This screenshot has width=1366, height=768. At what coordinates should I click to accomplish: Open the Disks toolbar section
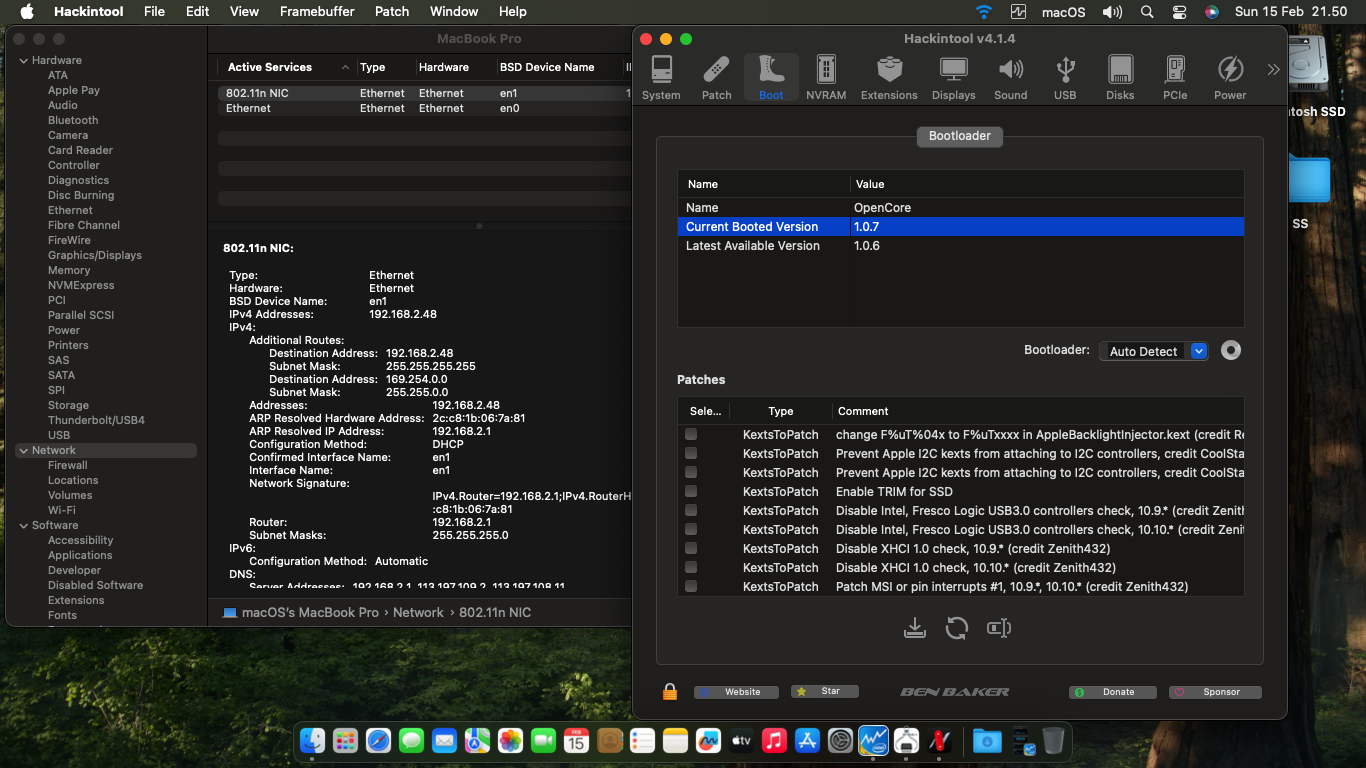(x=1120, y=78)
